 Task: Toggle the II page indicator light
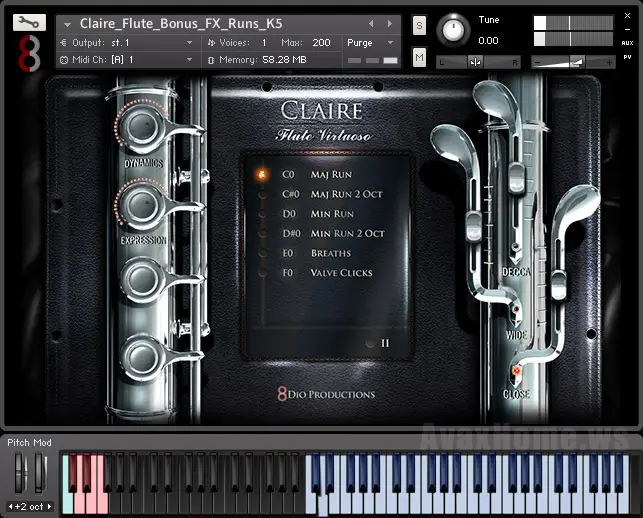370,344
